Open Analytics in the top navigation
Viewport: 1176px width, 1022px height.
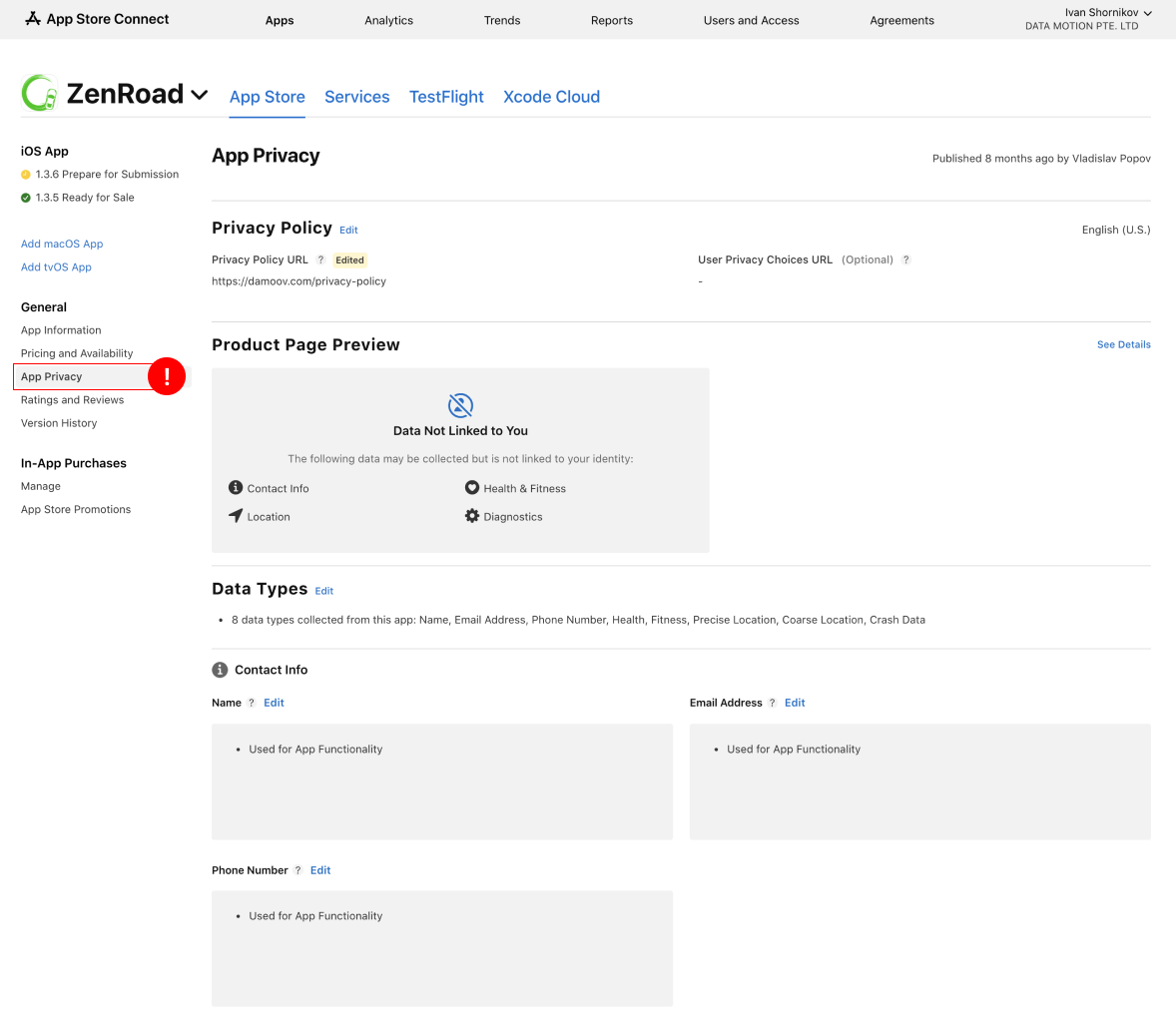coord(388,20)
